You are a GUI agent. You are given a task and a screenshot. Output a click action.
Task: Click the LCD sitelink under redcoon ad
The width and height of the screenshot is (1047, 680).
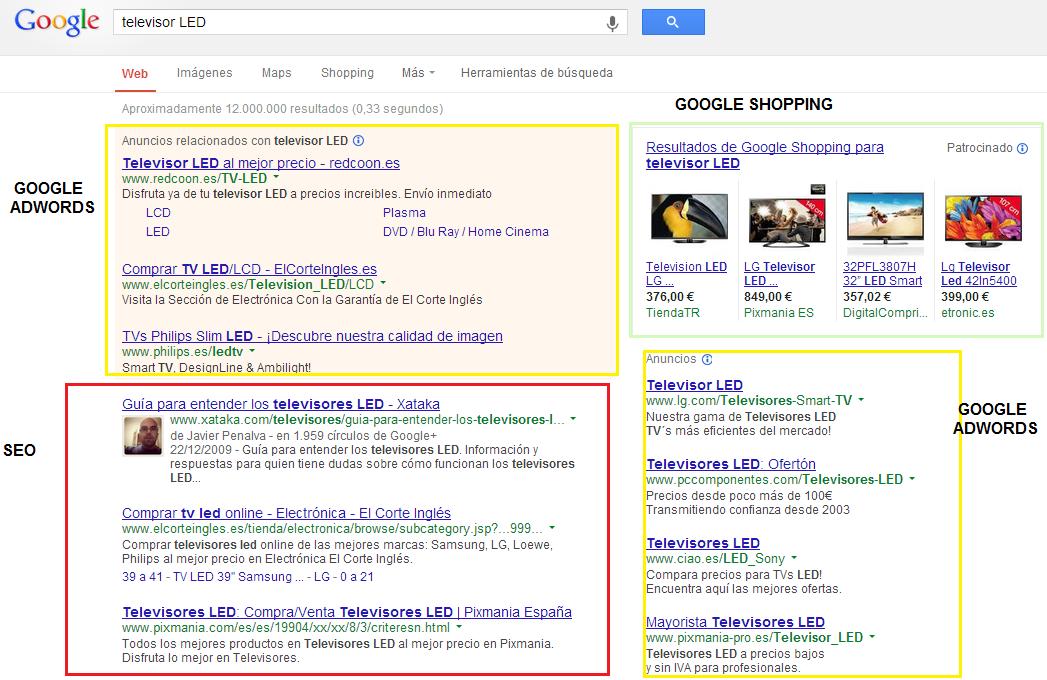tap(158, 212)
